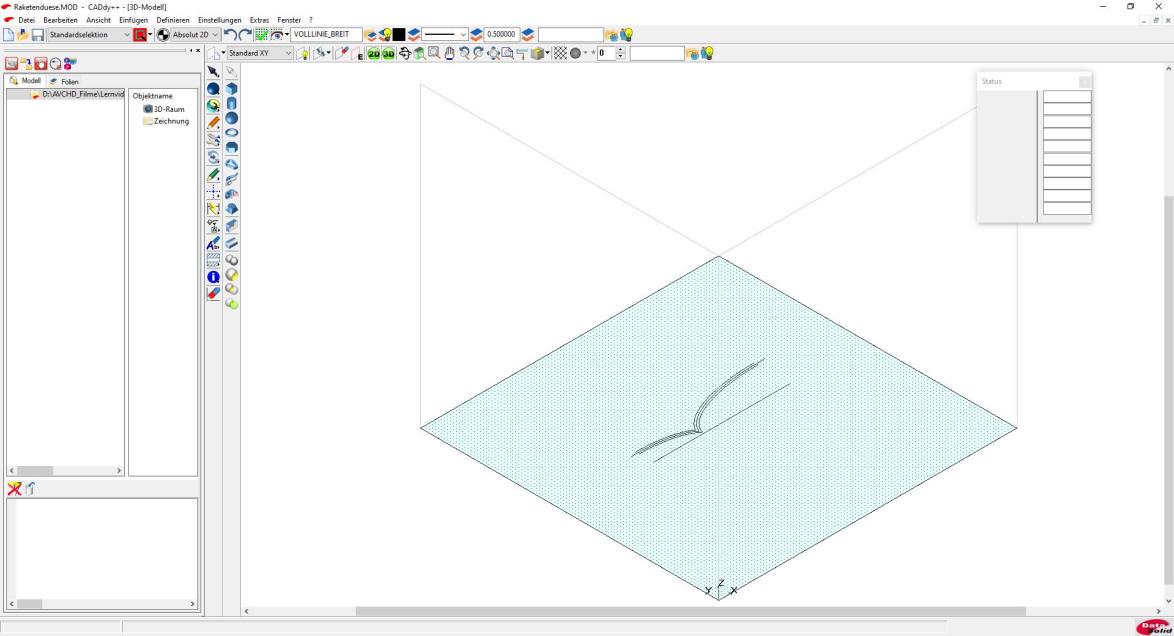
Task: Click the cube solid primitive icon
Action: (x=231, y=89)
